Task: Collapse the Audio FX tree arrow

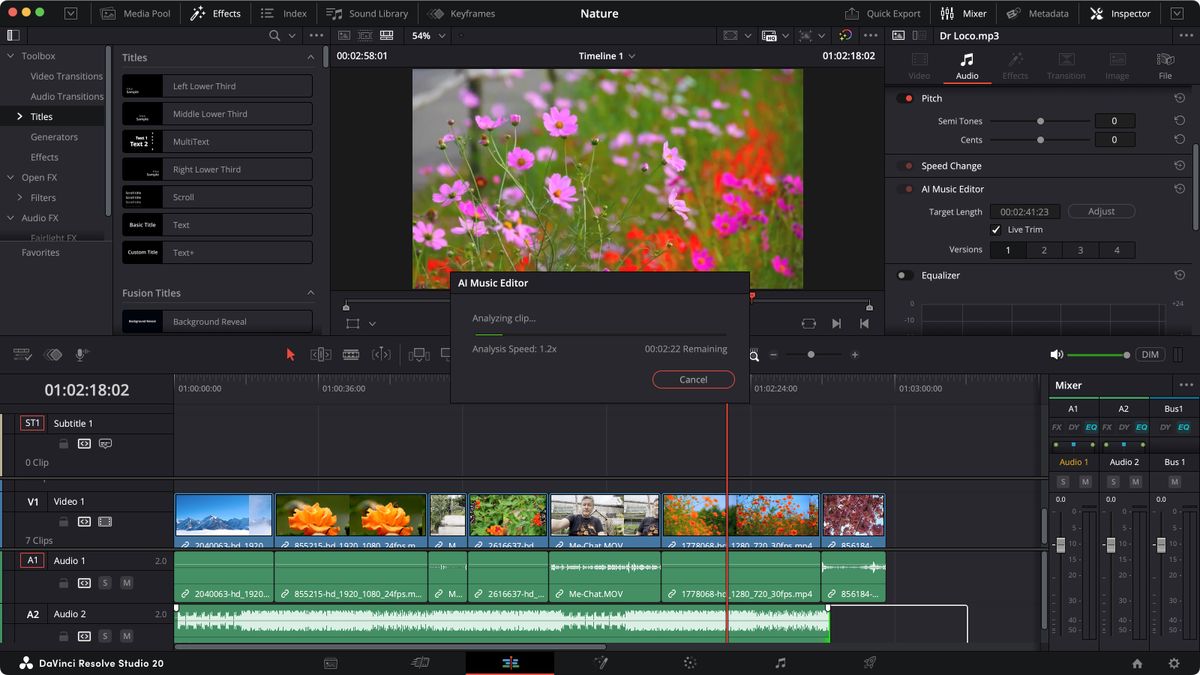Action: point(10,218)
